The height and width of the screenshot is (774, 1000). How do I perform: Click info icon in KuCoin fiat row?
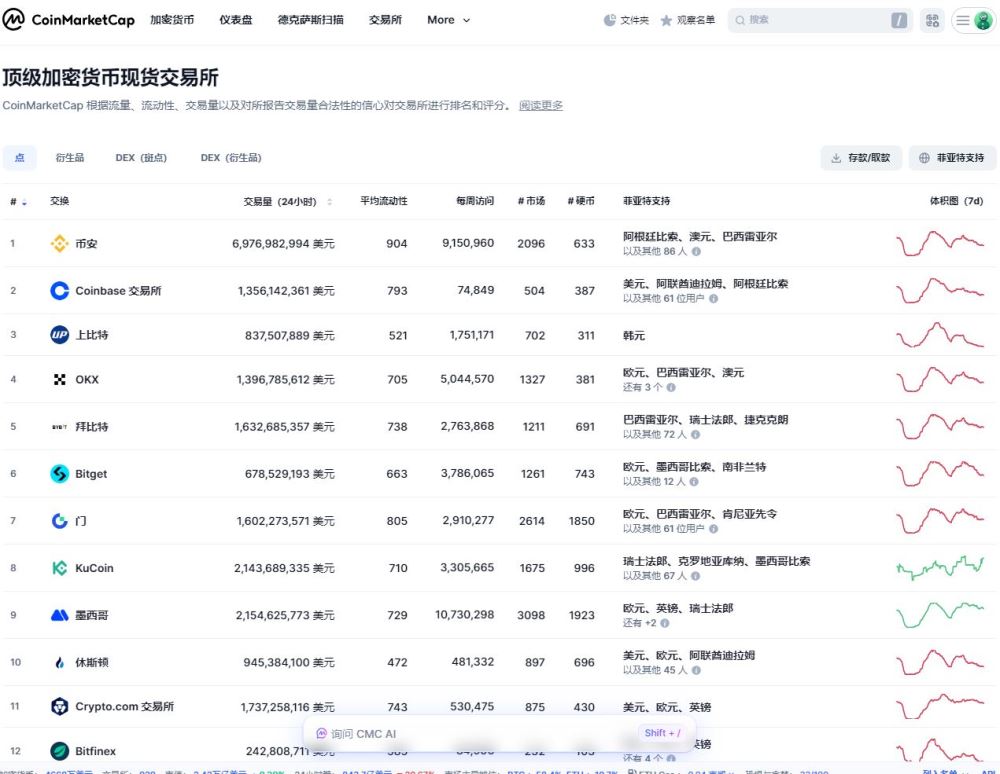pyautogui.click(x=695, y=576)
